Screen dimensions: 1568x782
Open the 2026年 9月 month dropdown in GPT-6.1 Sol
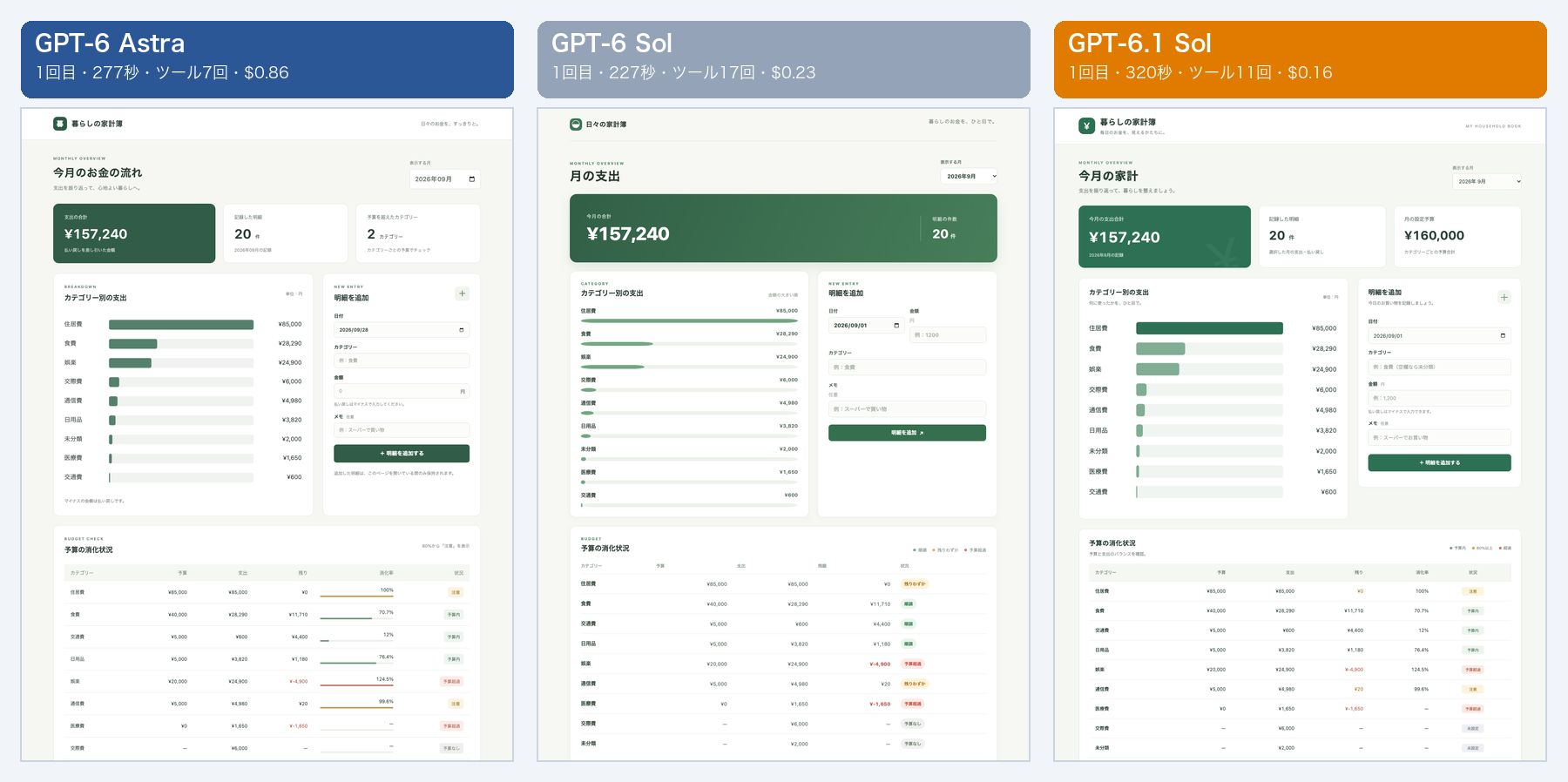[1487, 181]
